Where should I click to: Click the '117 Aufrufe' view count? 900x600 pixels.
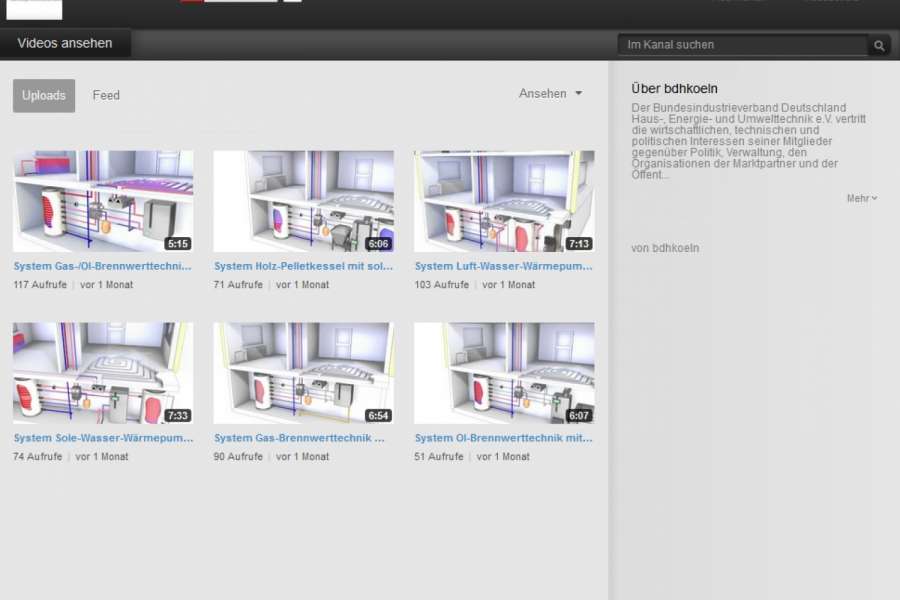[40, 285]
